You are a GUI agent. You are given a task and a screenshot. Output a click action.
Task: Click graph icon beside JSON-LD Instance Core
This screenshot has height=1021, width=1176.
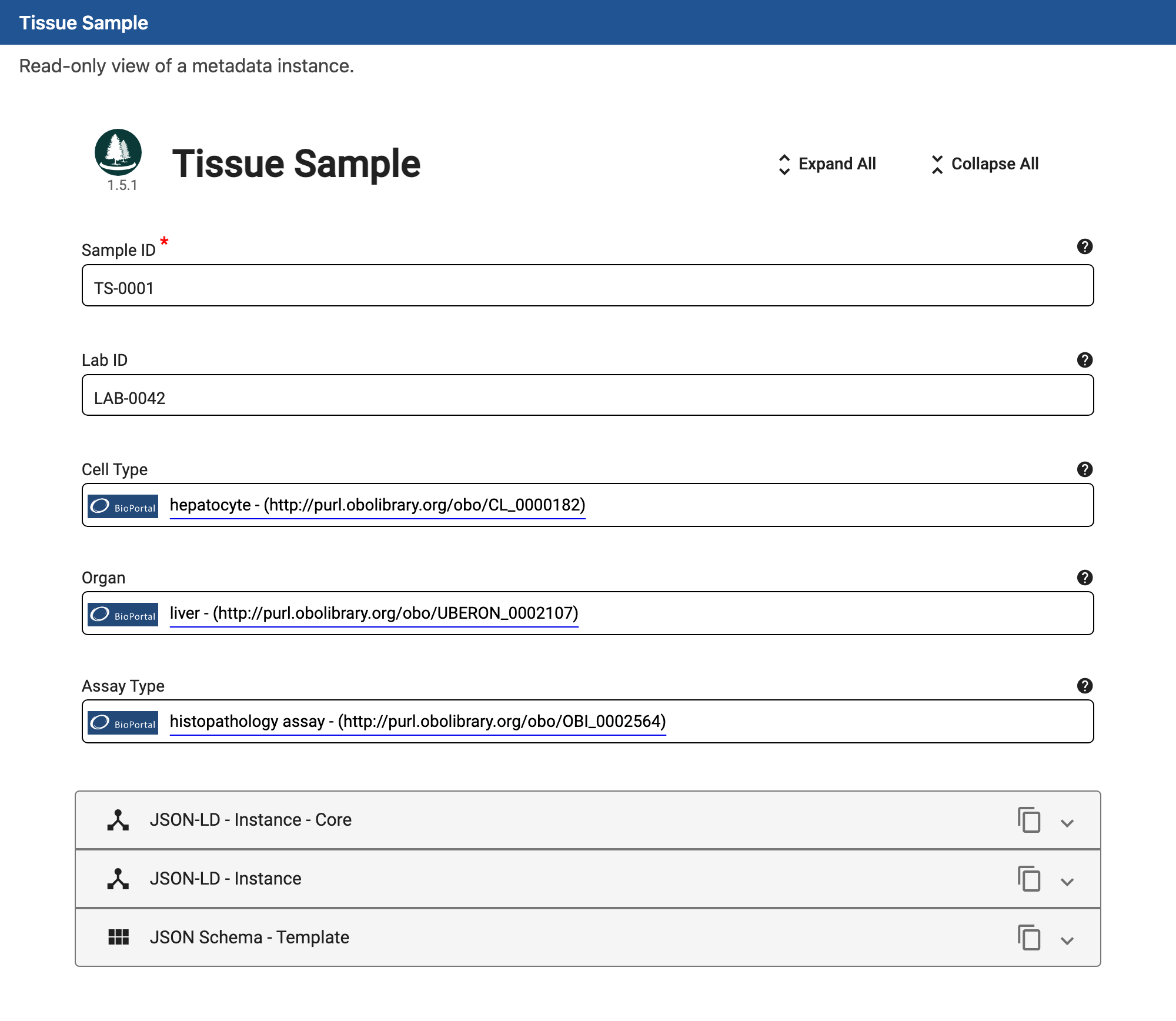(118, 820)
